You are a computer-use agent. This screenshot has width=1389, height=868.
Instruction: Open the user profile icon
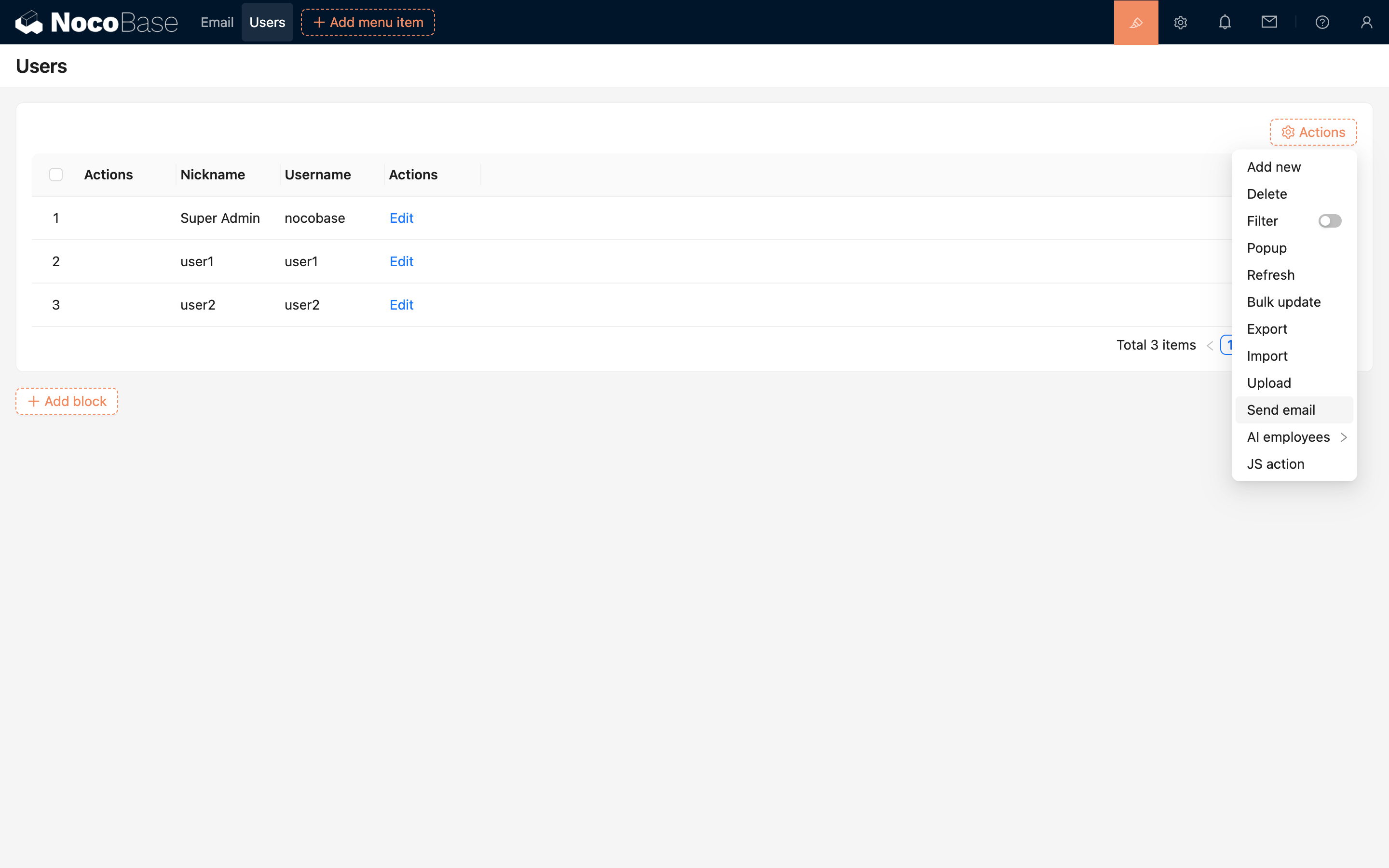pos(1366,22)
